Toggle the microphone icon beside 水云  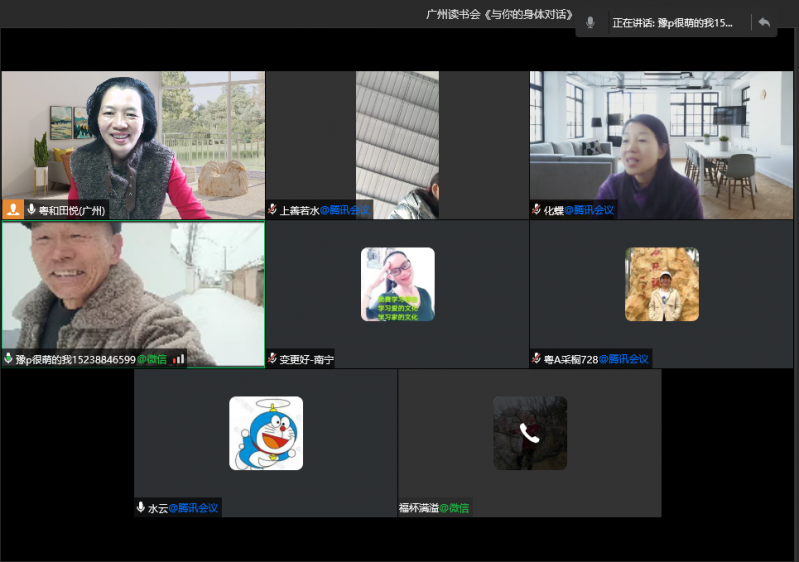click(x=141, y=508)
